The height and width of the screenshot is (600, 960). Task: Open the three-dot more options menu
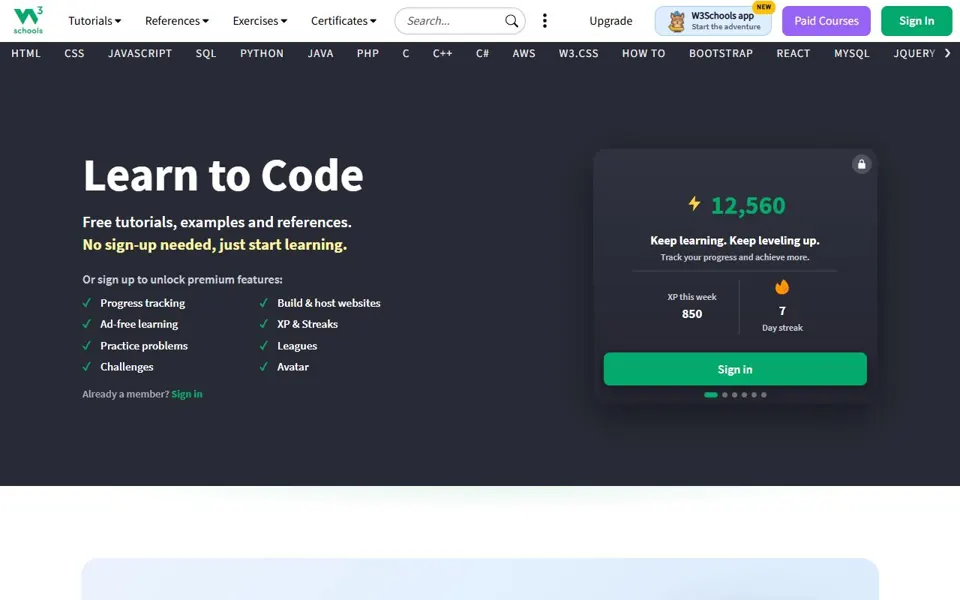(544, 21)
